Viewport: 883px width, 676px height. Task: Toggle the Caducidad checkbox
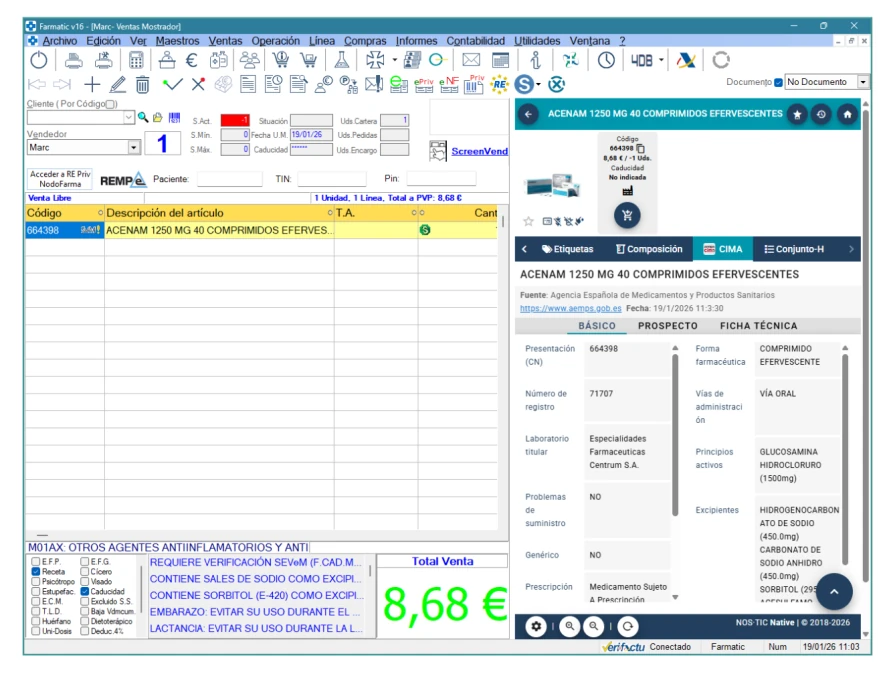(84, 592)
